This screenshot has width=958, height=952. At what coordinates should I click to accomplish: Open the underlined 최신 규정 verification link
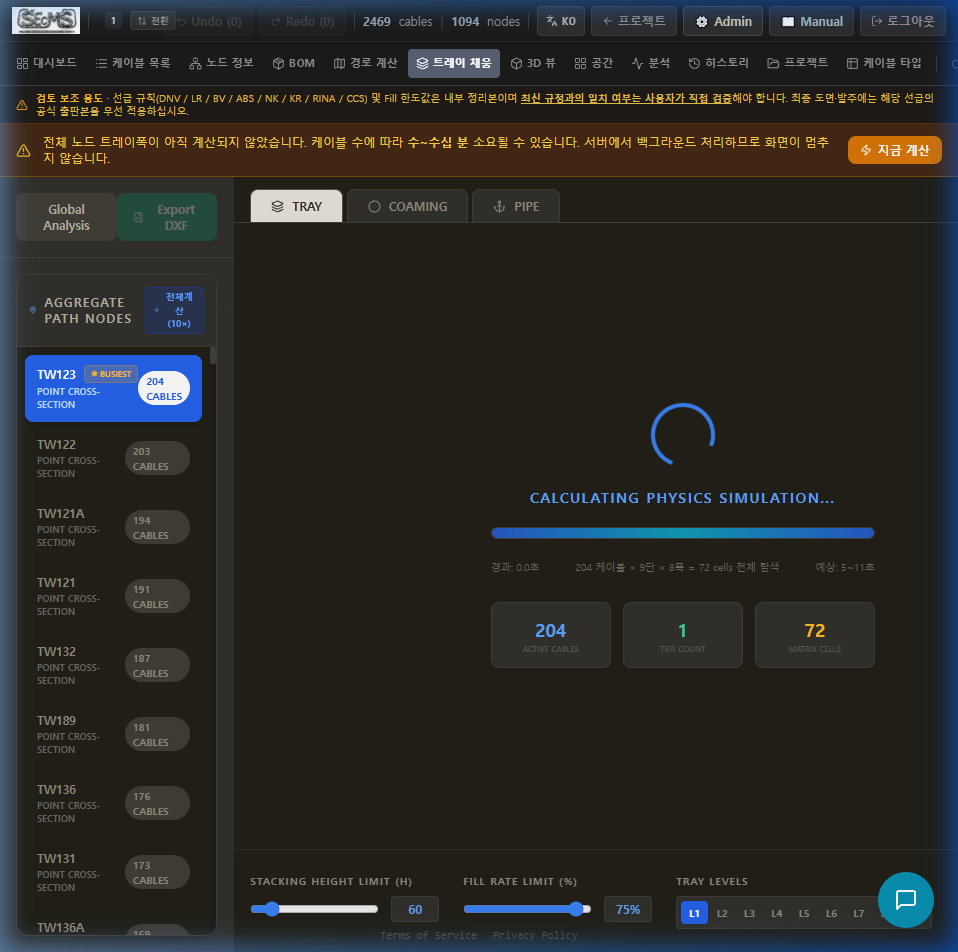[626, 98]
